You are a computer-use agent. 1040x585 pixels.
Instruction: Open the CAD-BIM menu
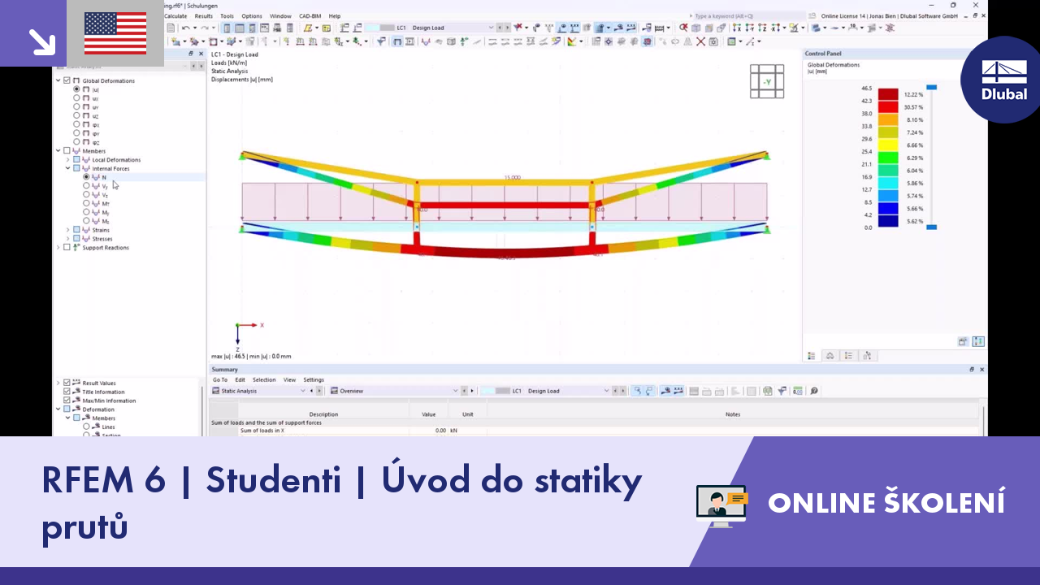[310, 16]
